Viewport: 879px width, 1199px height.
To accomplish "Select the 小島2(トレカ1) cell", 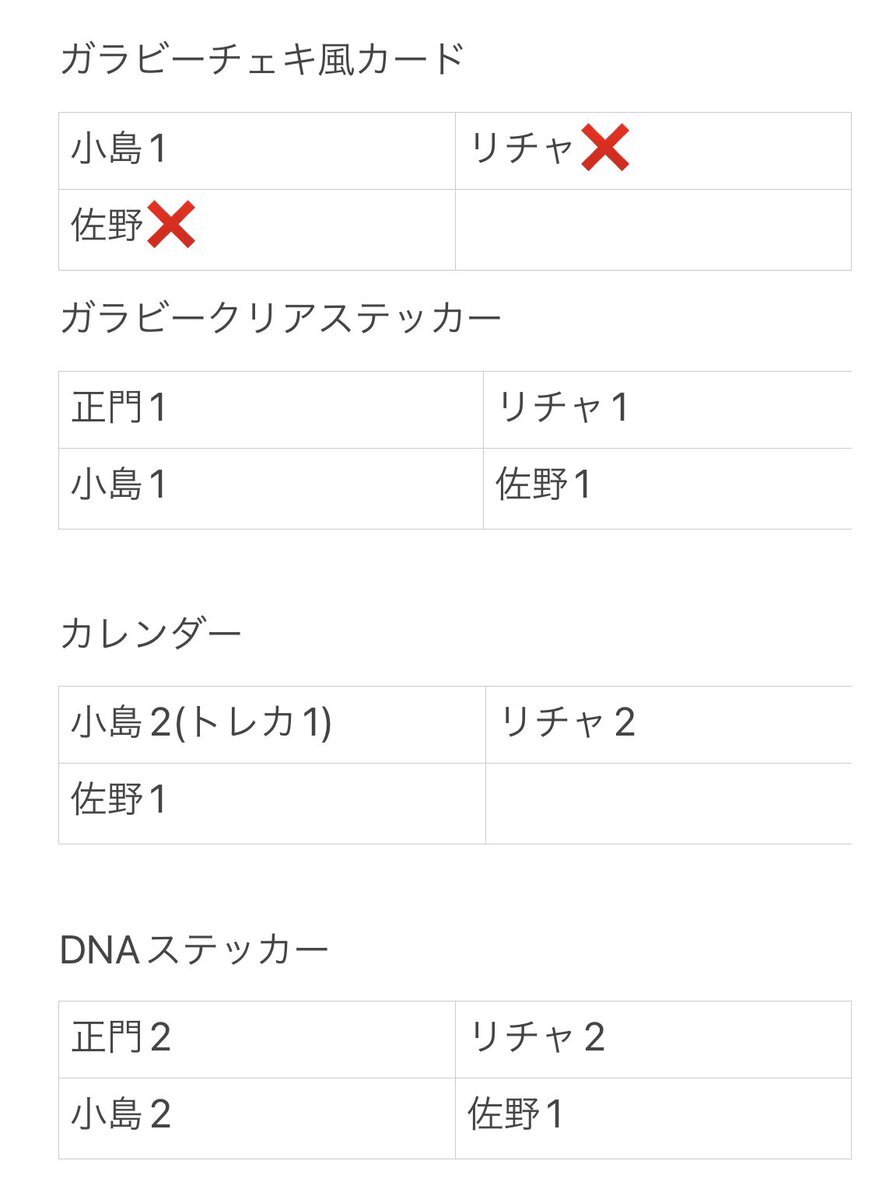I will pyautogui.click(x=272, y=725).
